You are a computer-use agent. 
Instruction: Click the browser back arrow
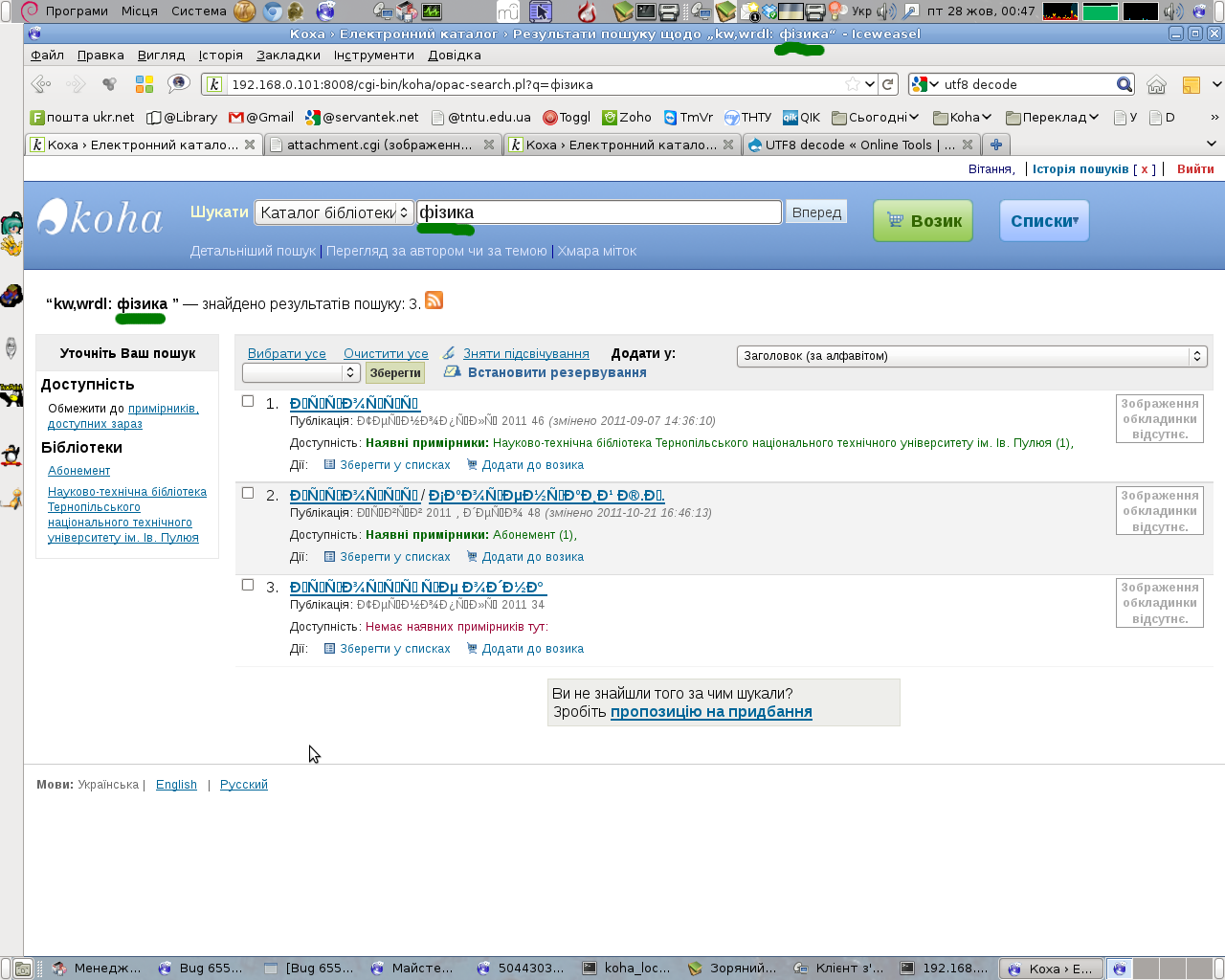[x=40, y=84]
